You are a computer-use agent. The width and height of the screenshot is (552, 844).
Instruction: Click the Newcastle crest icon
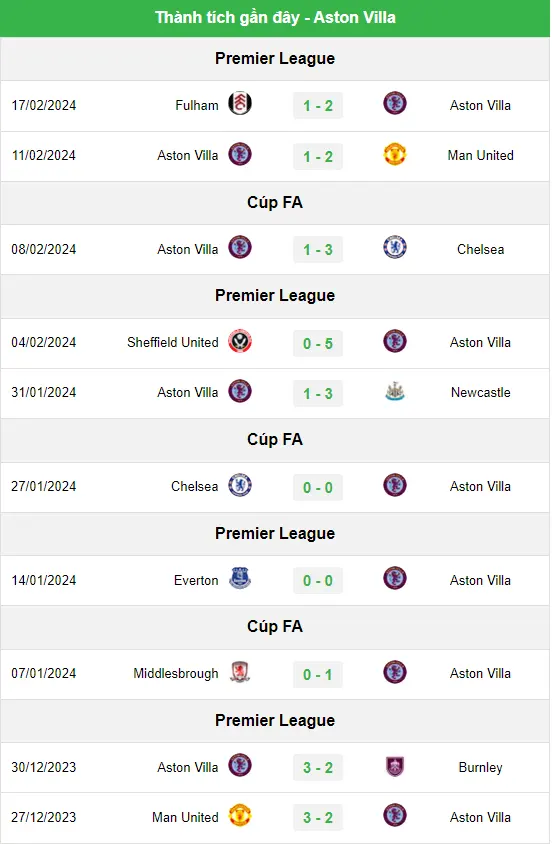pos(394,391)
